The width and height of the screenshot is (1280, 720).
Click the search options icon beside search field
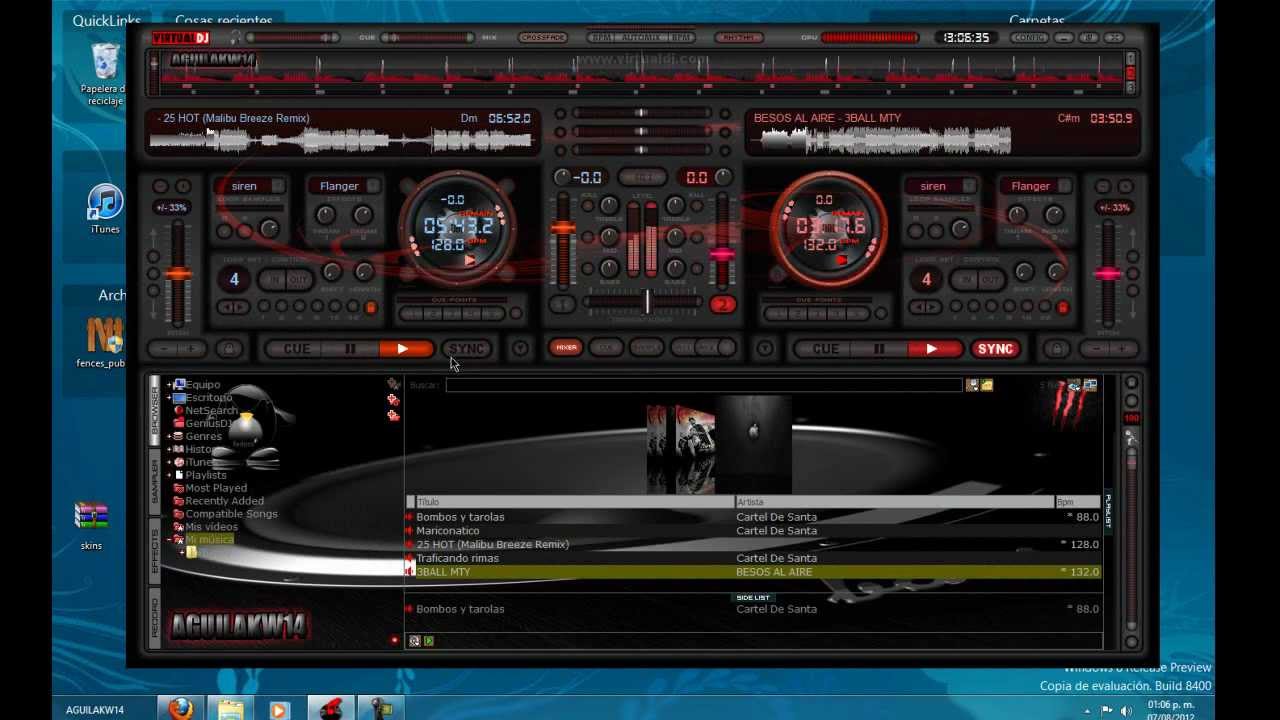972,385
